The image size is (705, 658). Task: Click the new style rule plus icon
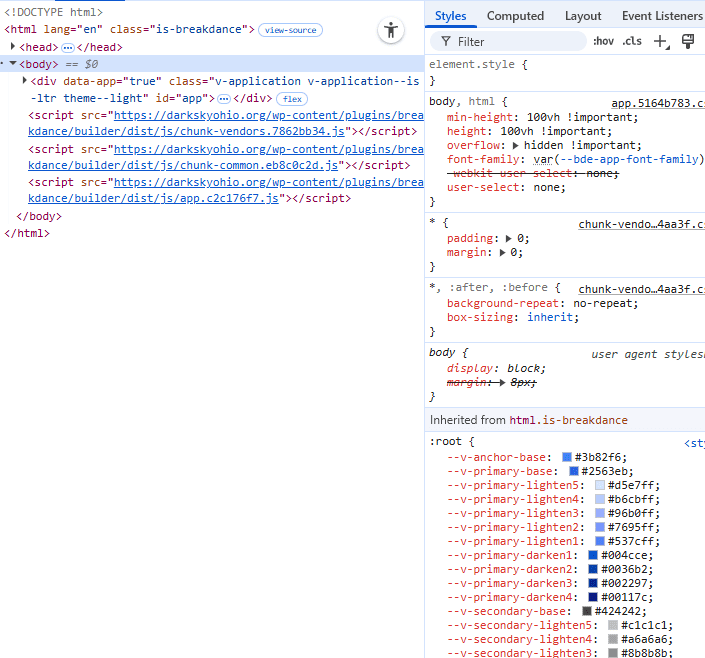tap(661, 42)
